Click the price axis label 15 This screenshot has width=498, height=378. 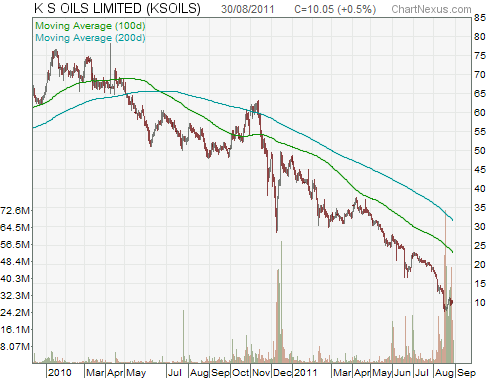pyautogui.click(x=480, y=284)
